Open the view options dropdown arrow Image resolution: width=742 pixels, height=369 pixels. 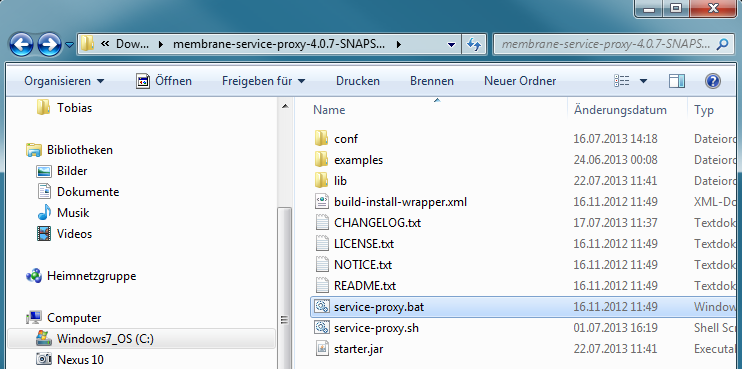(x=643, y=81)
